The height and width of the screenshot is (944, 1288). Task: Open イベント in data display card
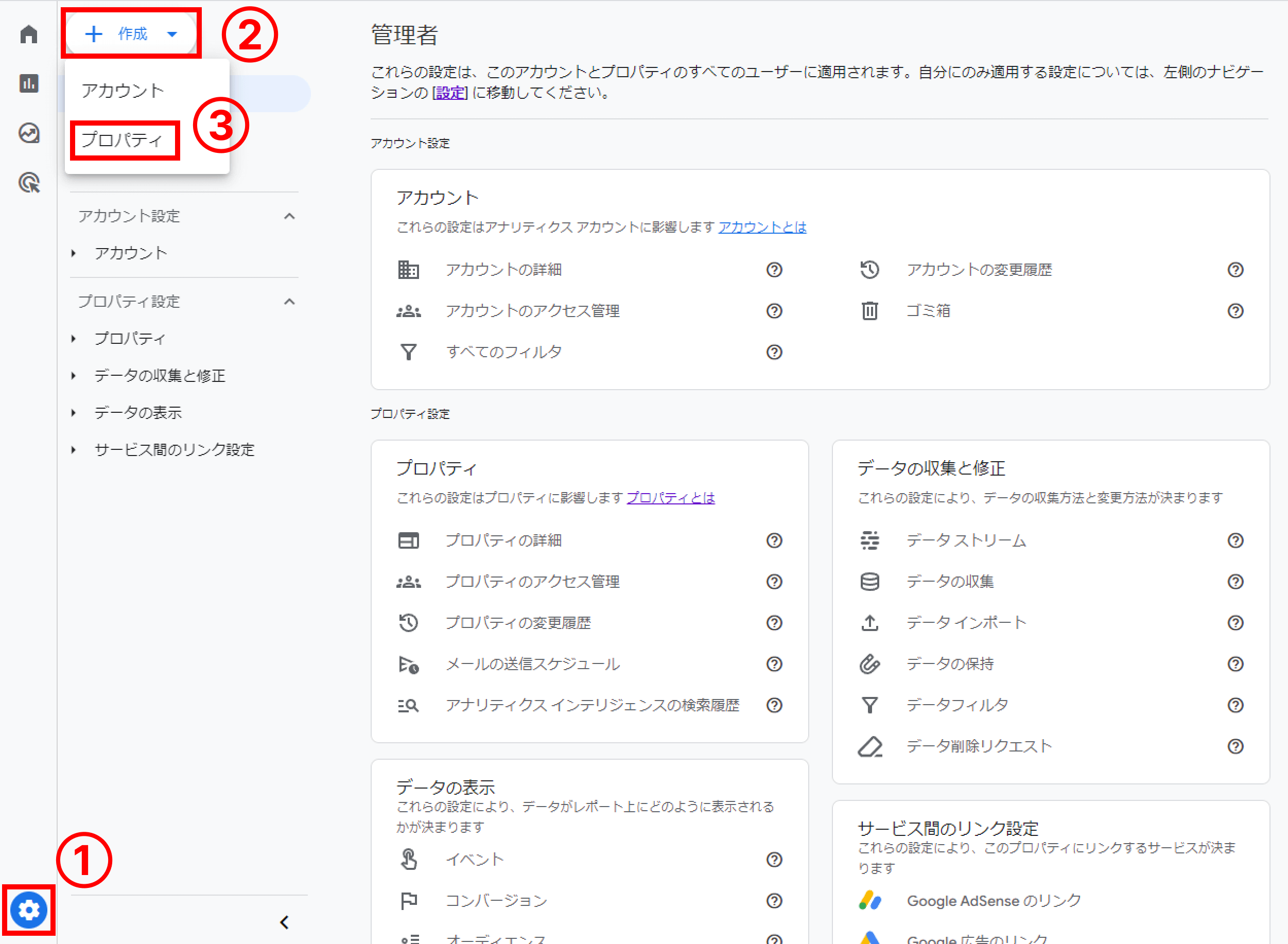(x=474, y=860)
